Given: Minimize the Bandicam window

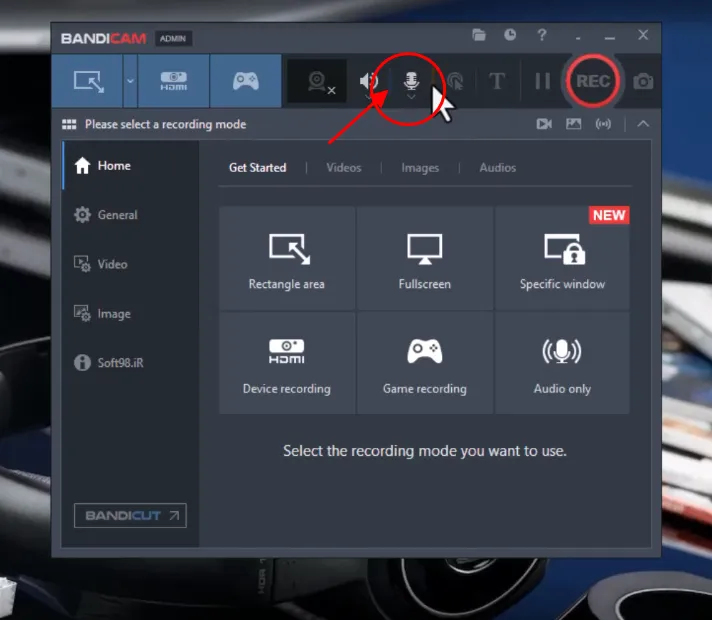Looking at the screenshot, I should click(609, 38).
